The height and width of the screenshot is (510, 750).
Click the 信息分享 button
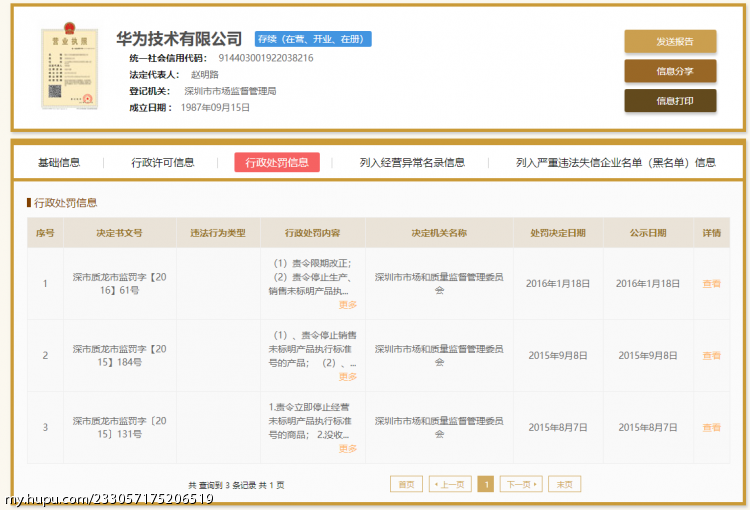670,71
